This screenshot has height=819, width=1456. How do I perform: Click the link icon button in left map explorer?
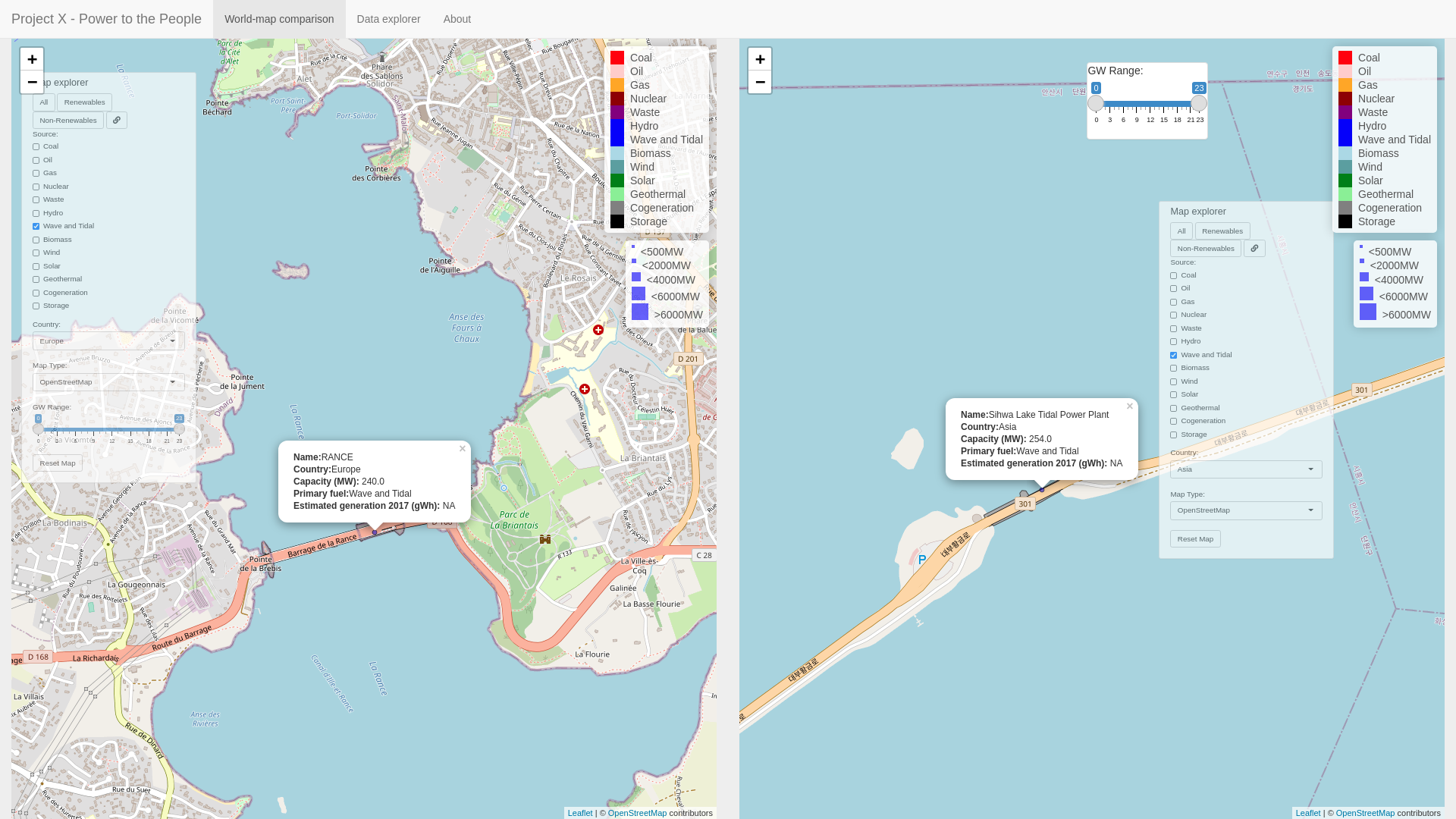coord(117,121)
